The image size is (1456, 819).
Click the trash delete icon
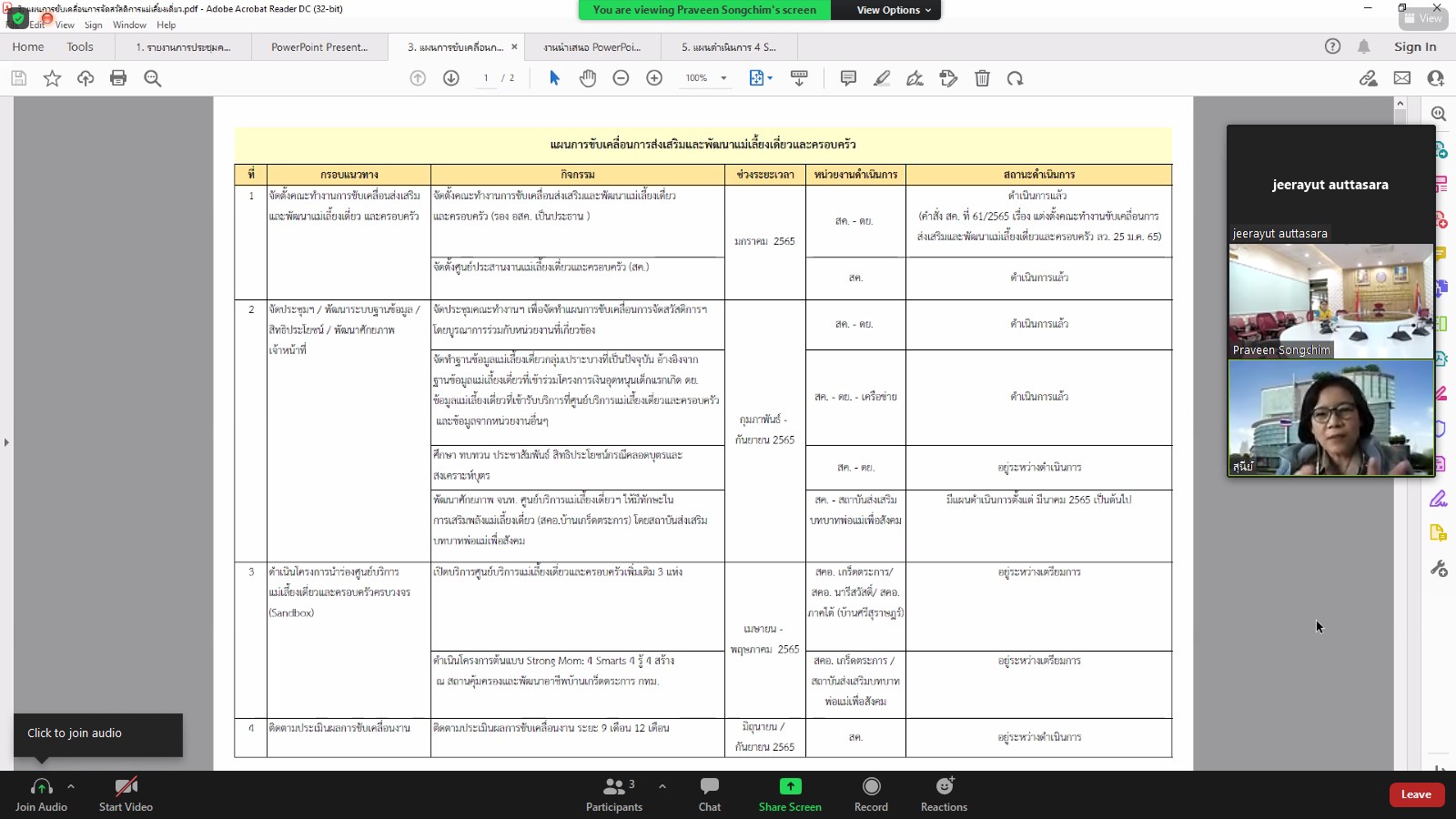point(982,78)
